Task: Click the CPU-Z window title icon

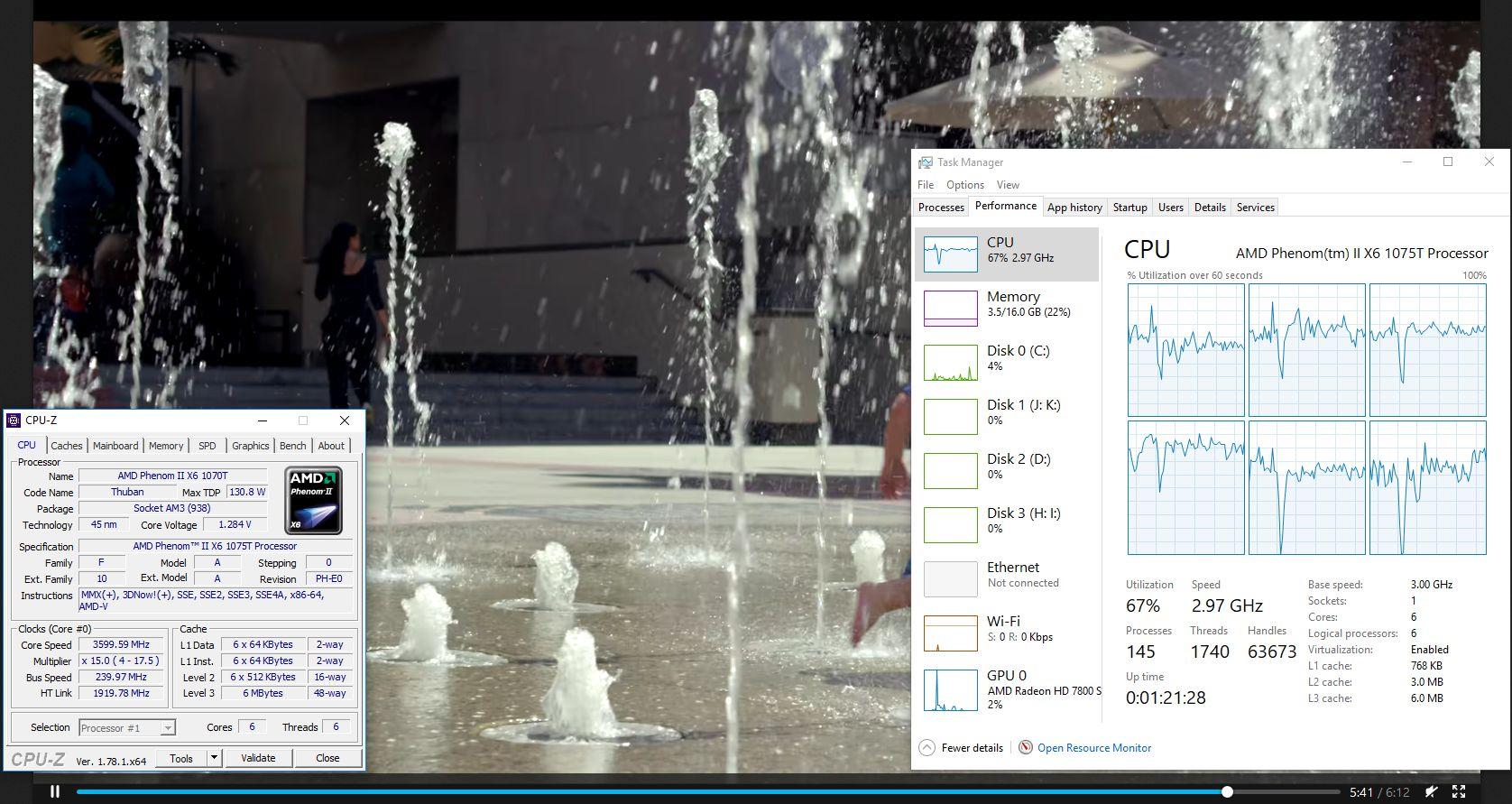Action: [x=14, y=420]
